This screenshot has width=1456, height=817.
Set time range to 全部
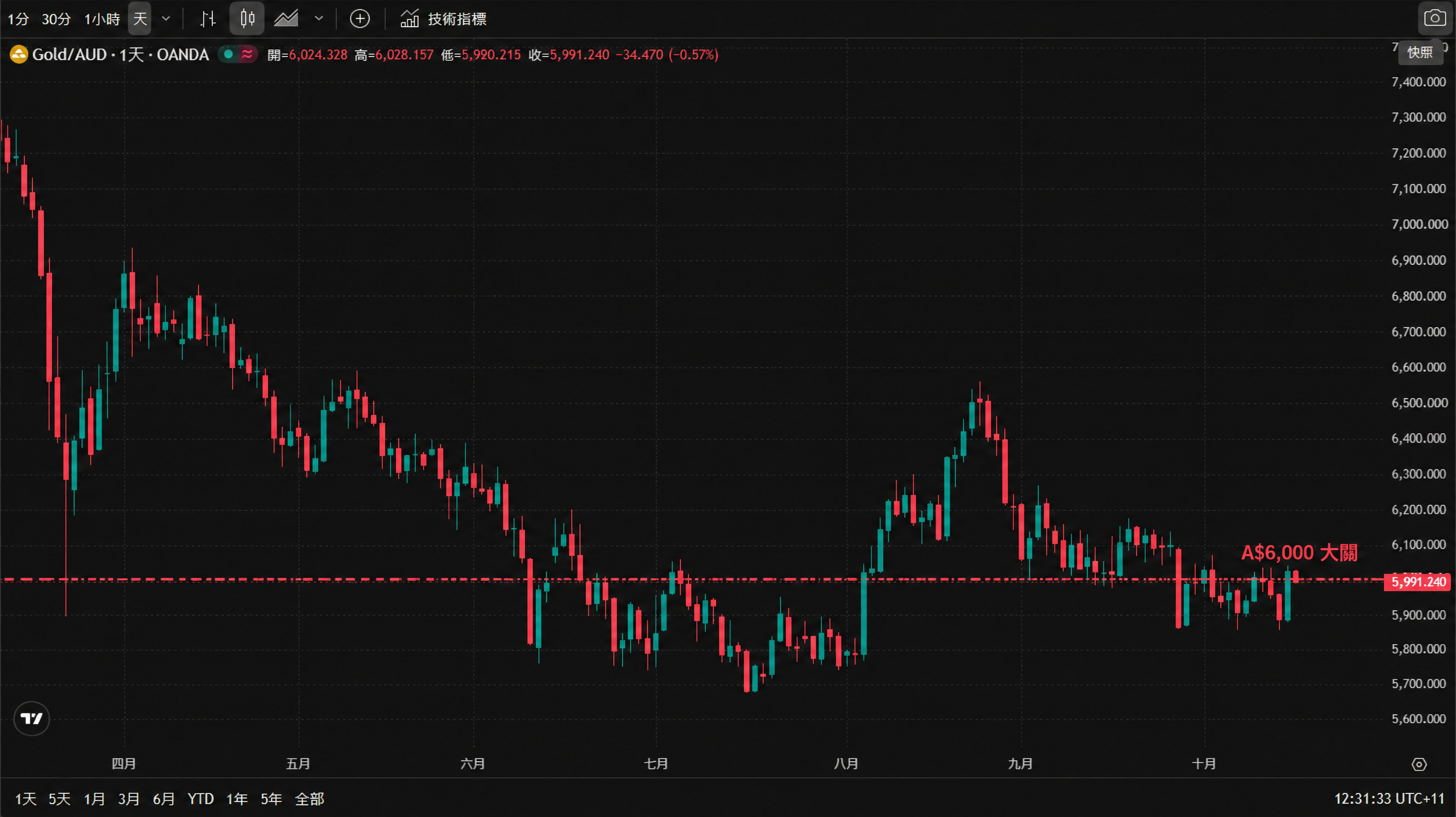click(x=310, y=799)
